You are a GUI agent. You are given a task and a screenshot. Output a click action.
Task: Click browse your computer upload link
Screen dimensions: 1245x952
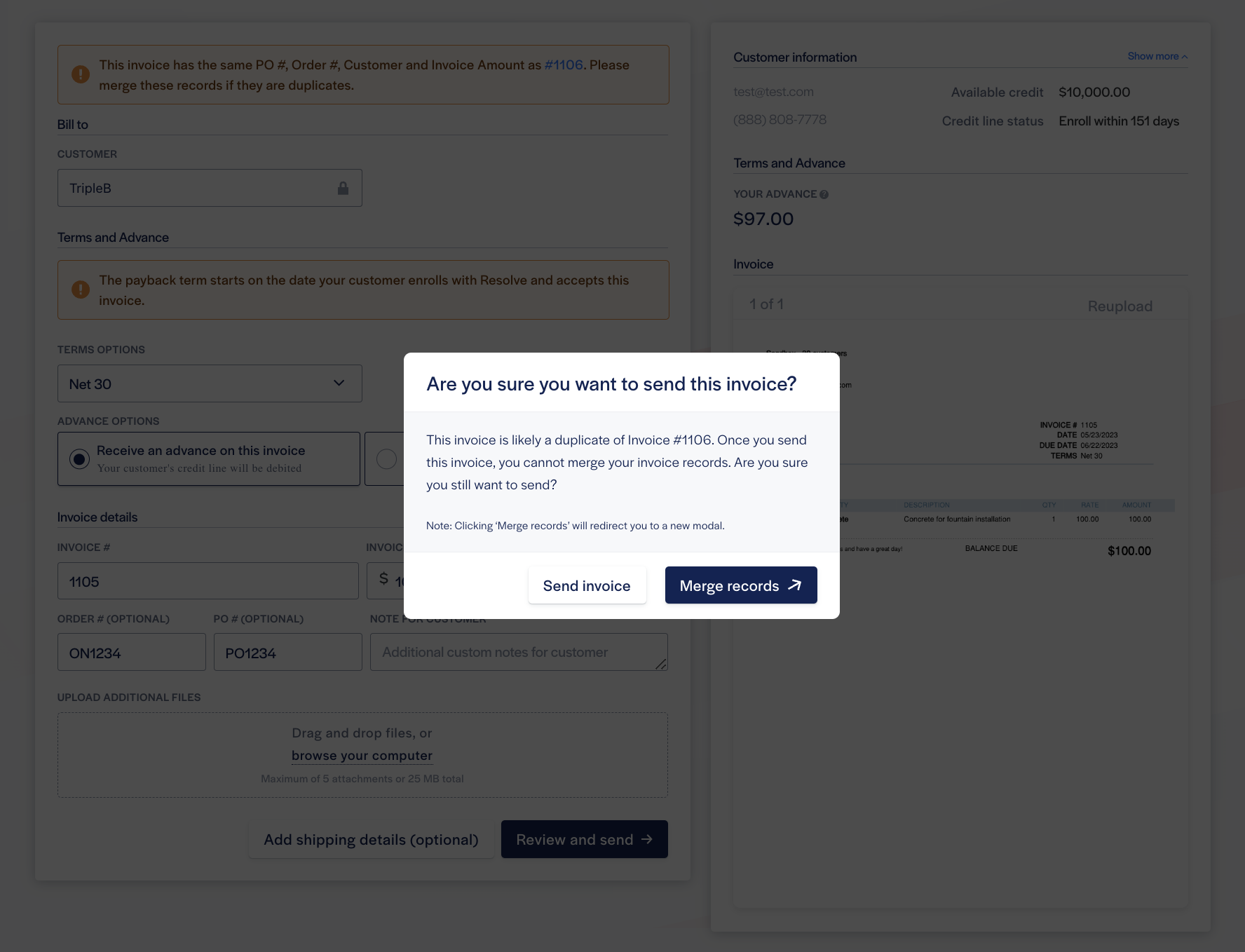click(x=362, y=755)
